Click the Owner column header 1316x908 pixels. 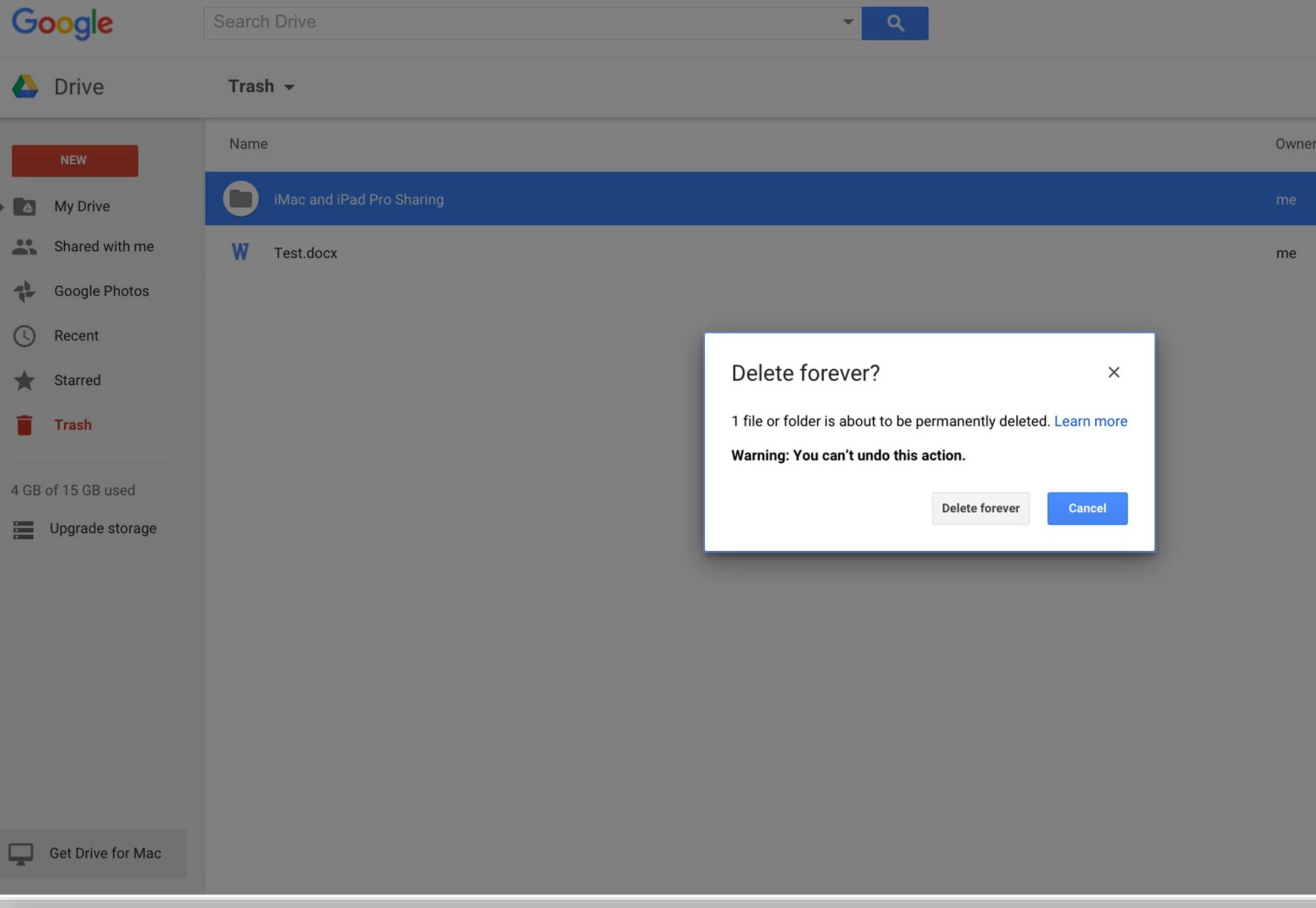(1295, 144)
